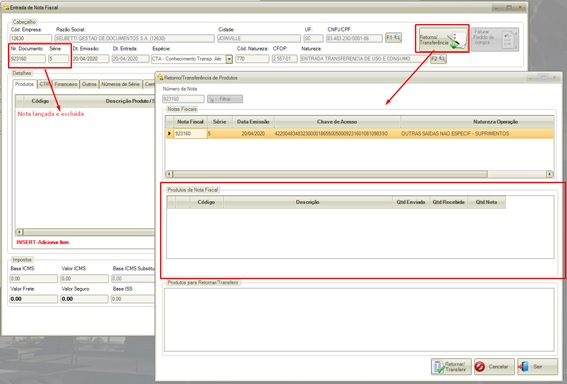Click the Chave de Acesso value cell
567x384 pixels.
(337, 133)
